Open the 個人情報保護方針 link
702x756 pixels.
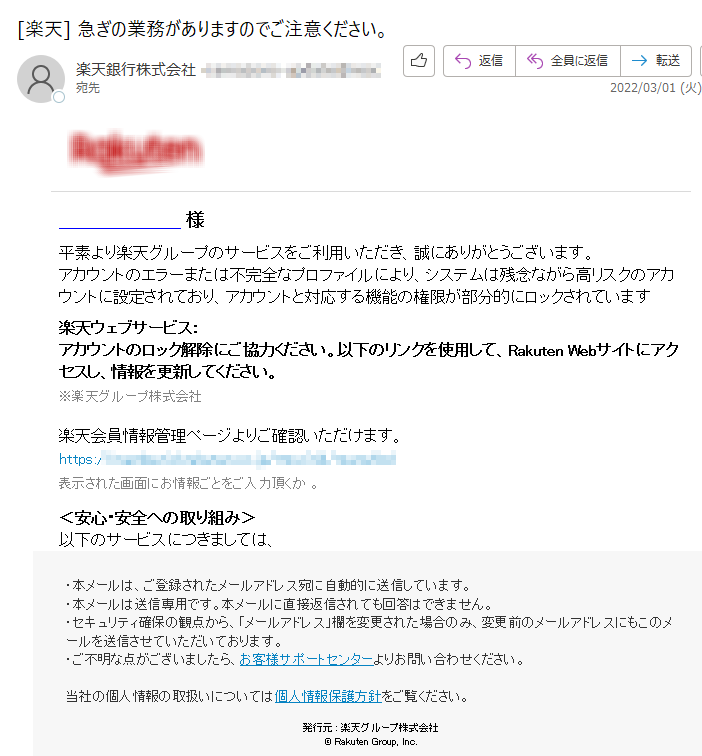(x=328, y=696)
